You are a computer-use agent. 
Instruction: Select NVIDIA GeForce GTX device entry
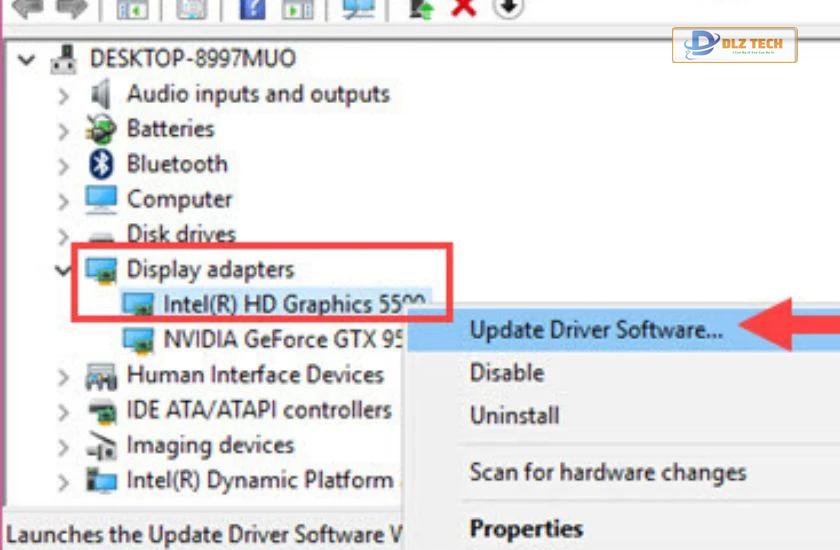(x=283, y=340)
